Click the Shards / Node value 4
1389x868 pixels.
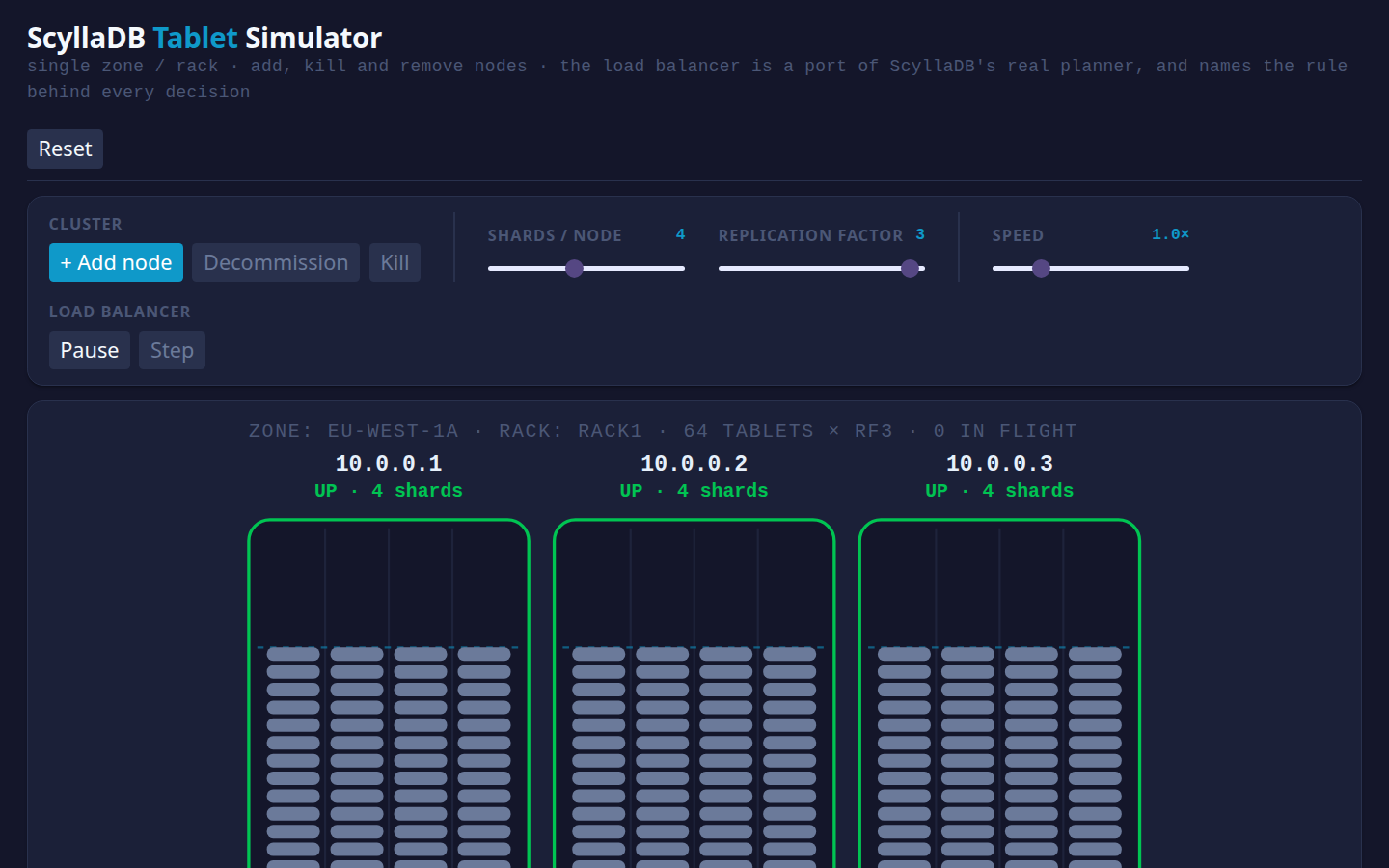[680, 234]
